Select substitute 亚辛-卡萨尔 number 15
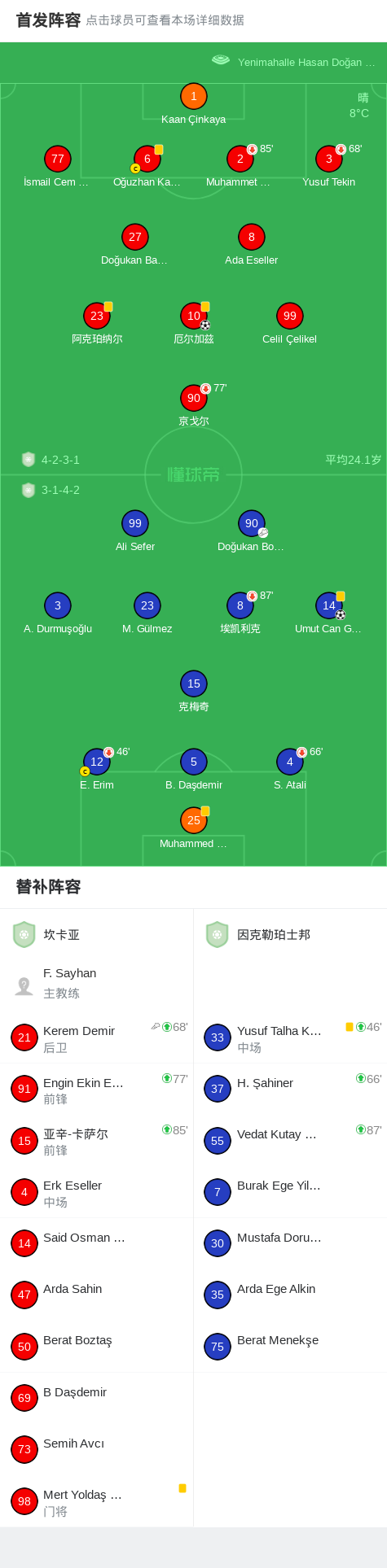The width and height of the screenshot is (387, 1568). (96, 1141)
